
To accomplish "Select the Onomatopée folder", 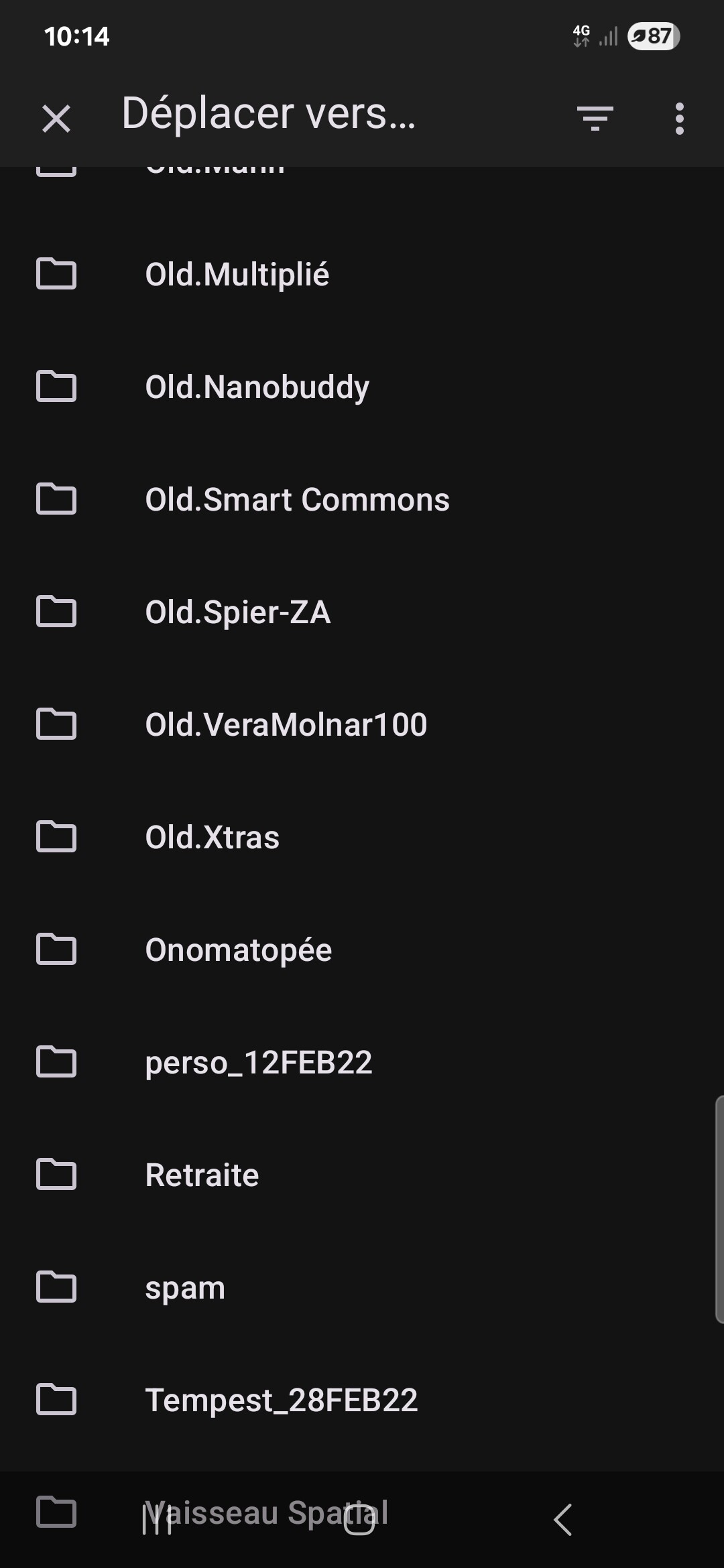I will 239,950.
